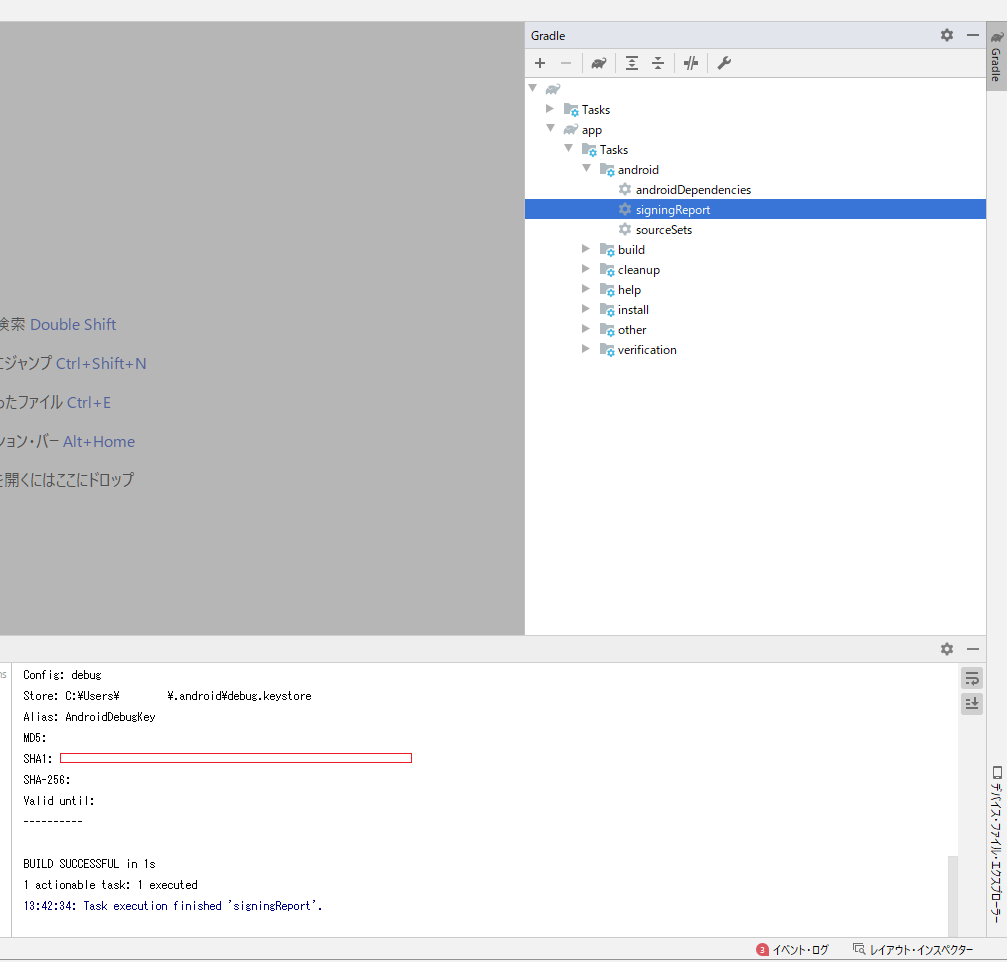Select the build folder label
This screenshot has width=1007, height=962.
click(631, 250)
